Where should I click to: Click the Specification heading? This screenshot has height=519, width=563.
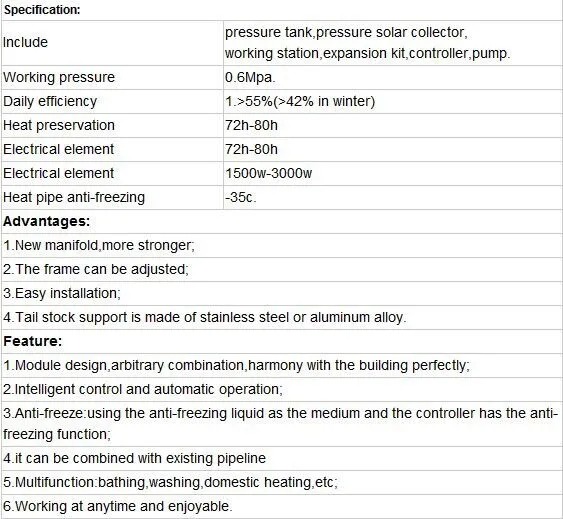pos(42,10)
